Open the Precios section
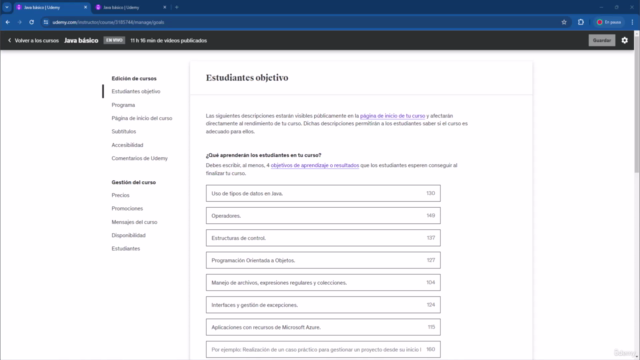Screen dimensions: 640x360 pos(120,195)
